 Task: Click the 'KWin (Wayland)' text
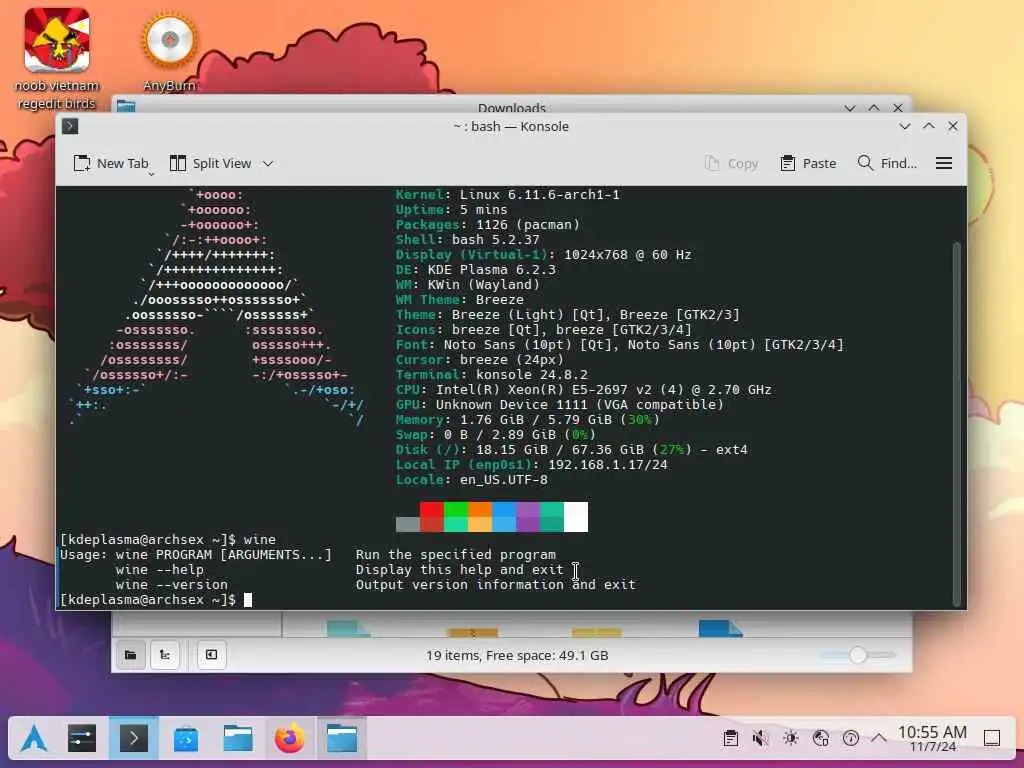484,285
